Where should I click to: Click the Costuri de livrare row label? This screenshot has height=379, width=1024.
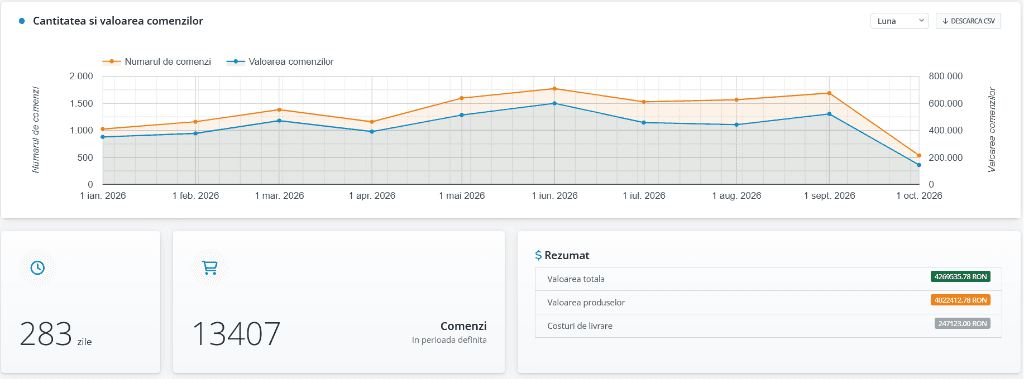coord(580,325)
